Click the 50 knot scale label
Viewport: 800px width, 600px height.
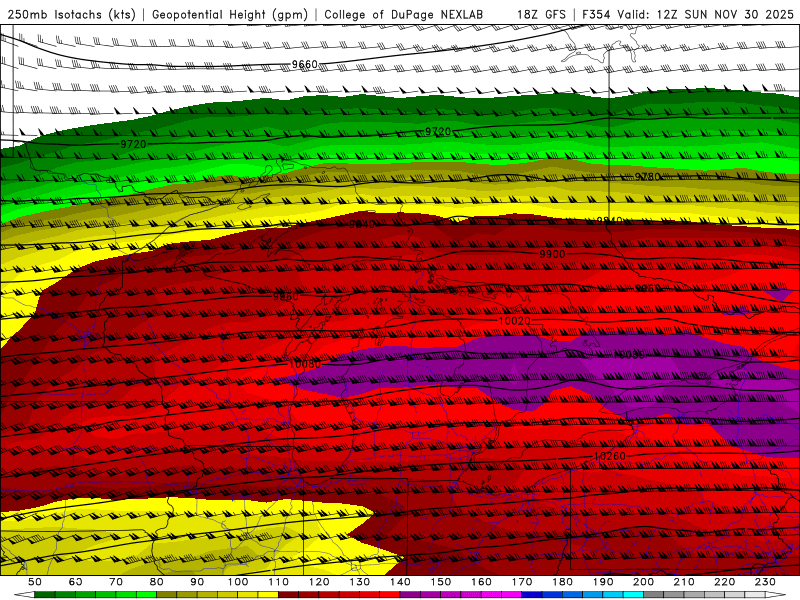(x=35, y=582)
